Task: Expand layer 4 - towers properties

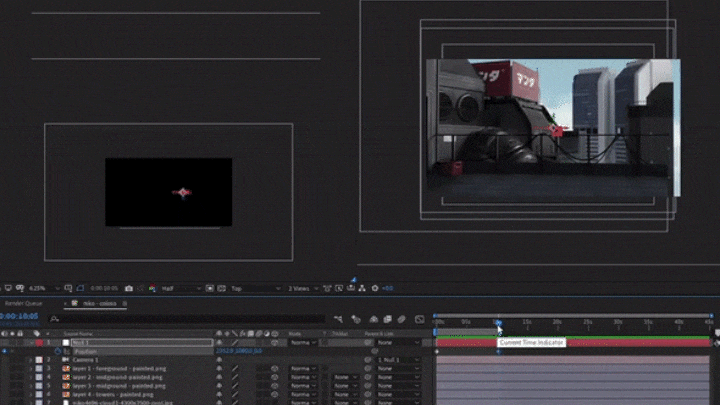Action: click(x=31, y=395)
